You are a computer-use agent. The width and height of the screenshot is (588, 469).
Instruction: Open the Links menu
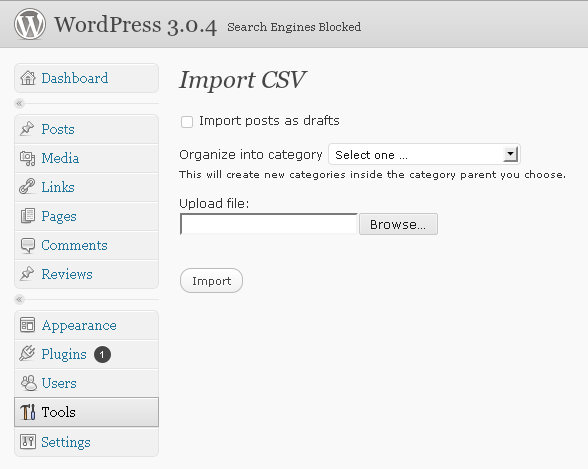click(87, 187)
